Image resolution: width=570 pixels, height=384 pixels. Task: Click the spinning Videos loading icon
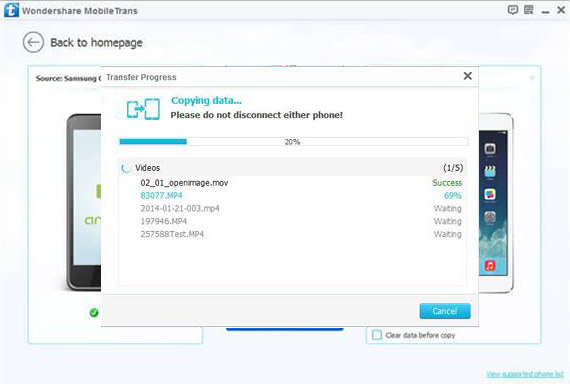(x=126, y=168)
